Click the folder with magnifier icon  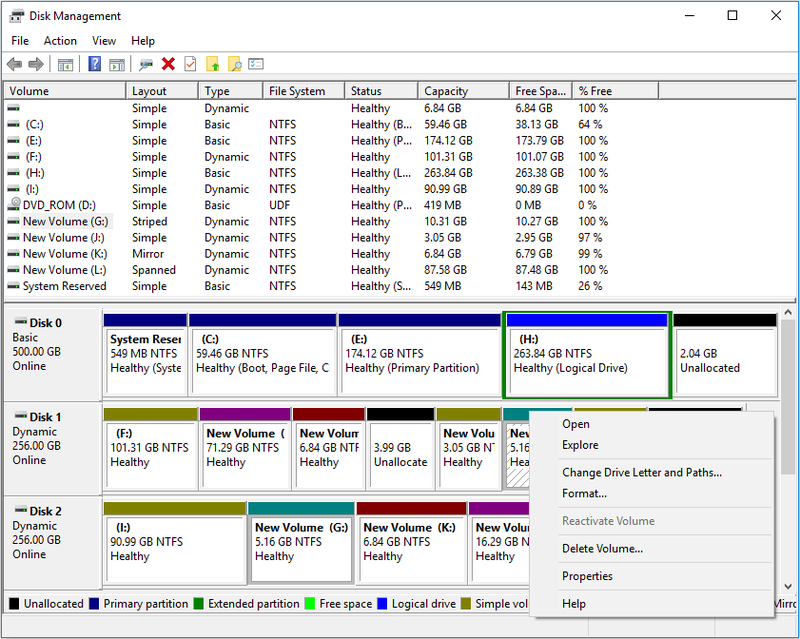coord(235,64)
